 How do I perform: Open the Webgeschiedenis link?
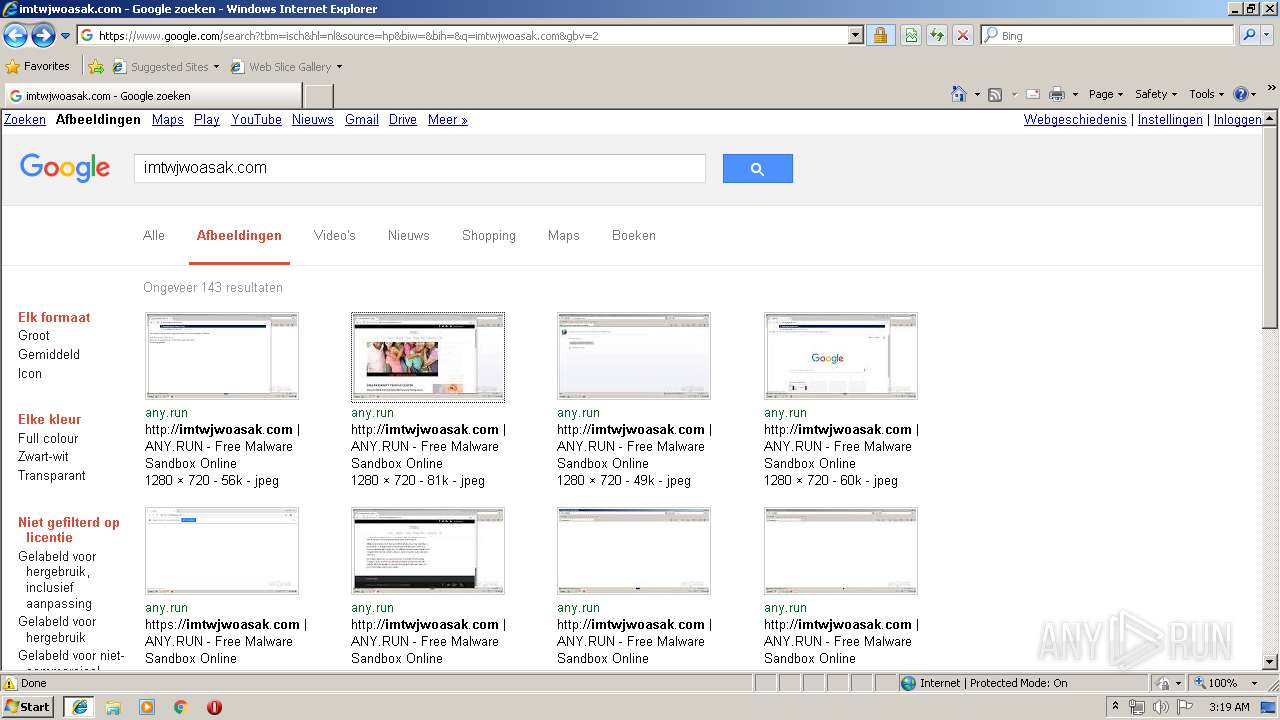[1075, 119]
